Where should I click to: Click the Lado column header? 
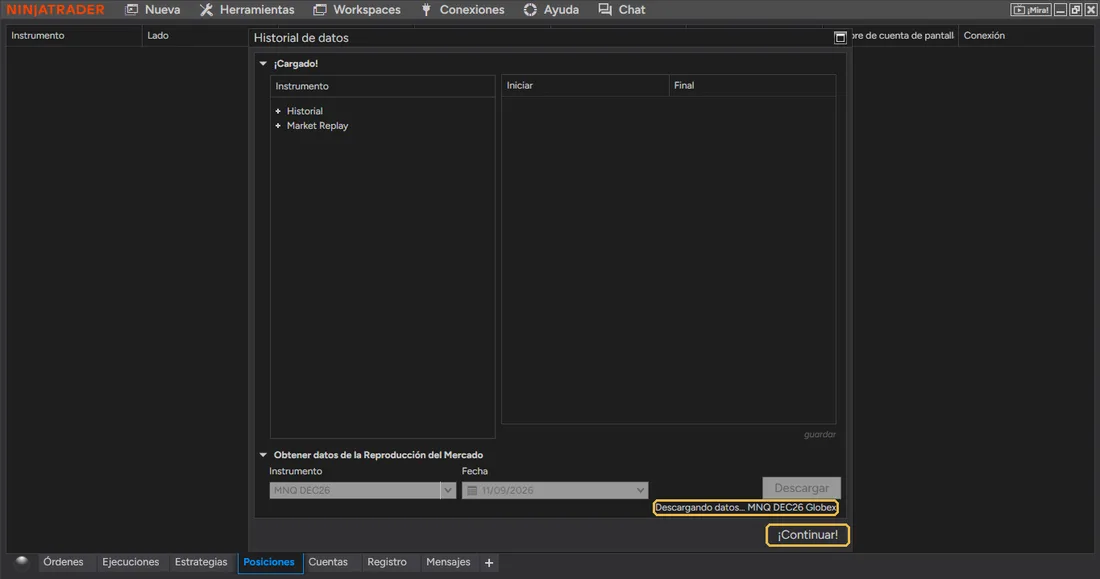[195, 36]
